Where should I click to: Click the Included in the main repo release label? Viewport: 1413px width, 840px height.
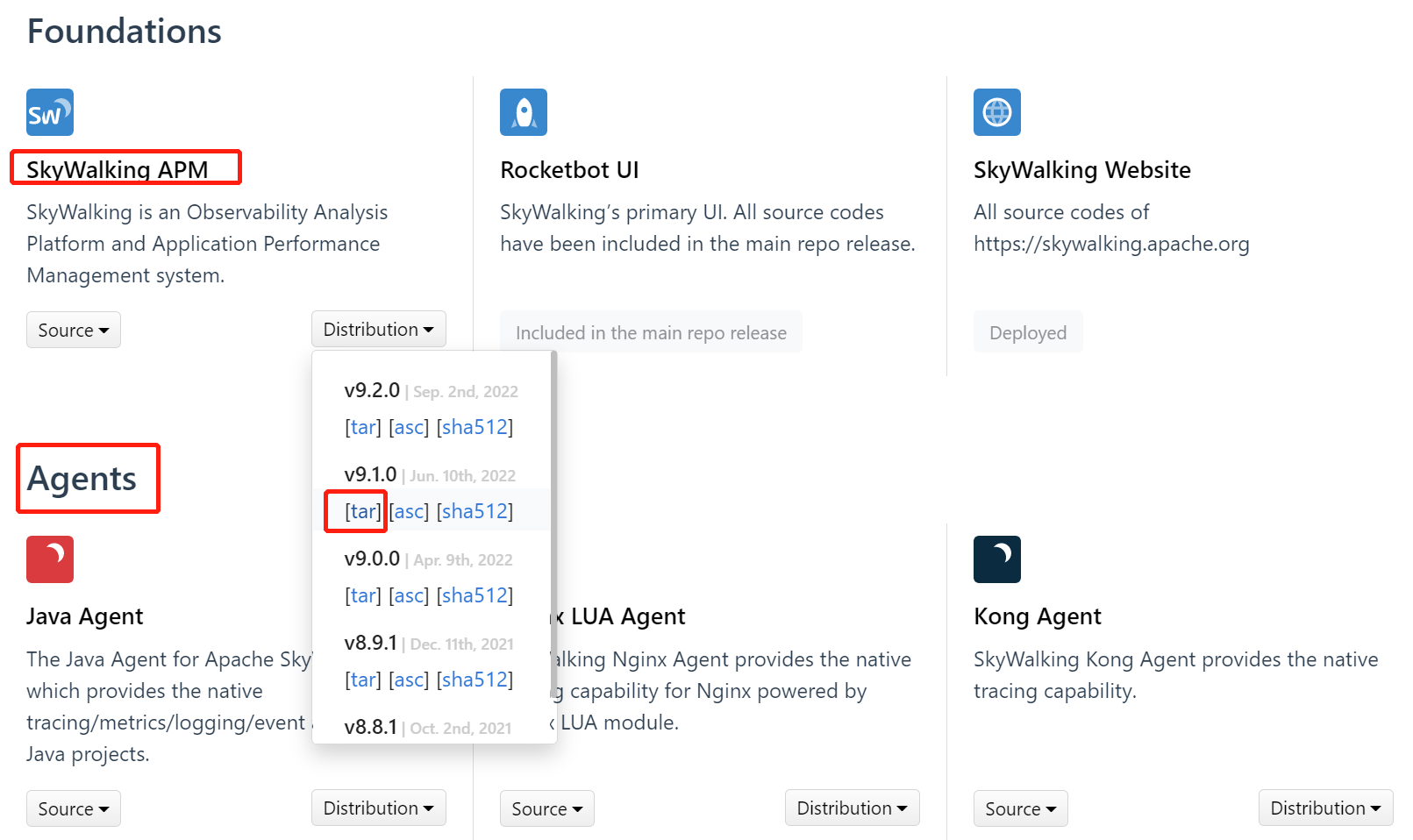(651, 332)
